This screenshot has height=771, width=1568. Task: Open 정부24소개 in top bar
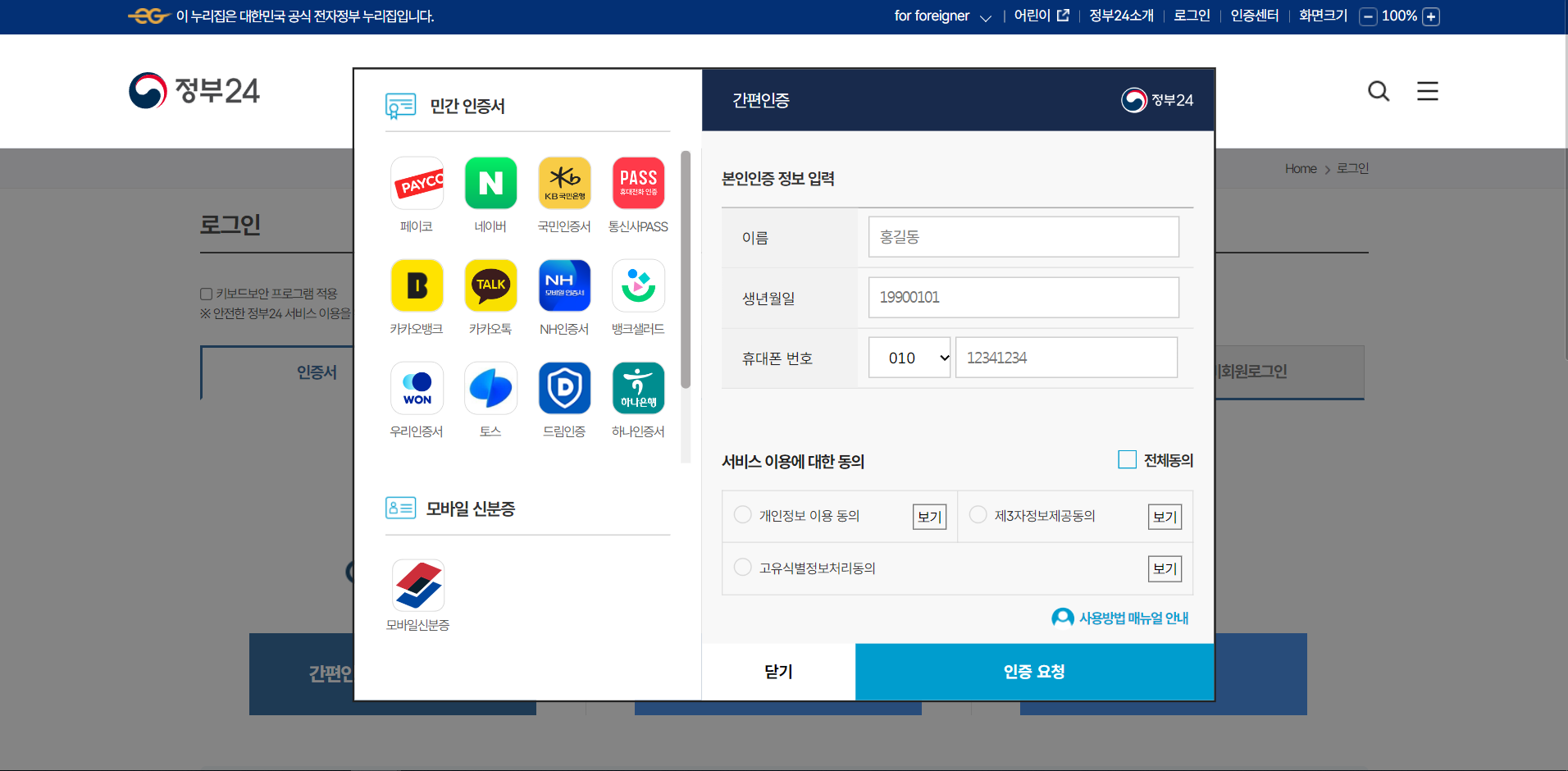[x=1121, y=16]
